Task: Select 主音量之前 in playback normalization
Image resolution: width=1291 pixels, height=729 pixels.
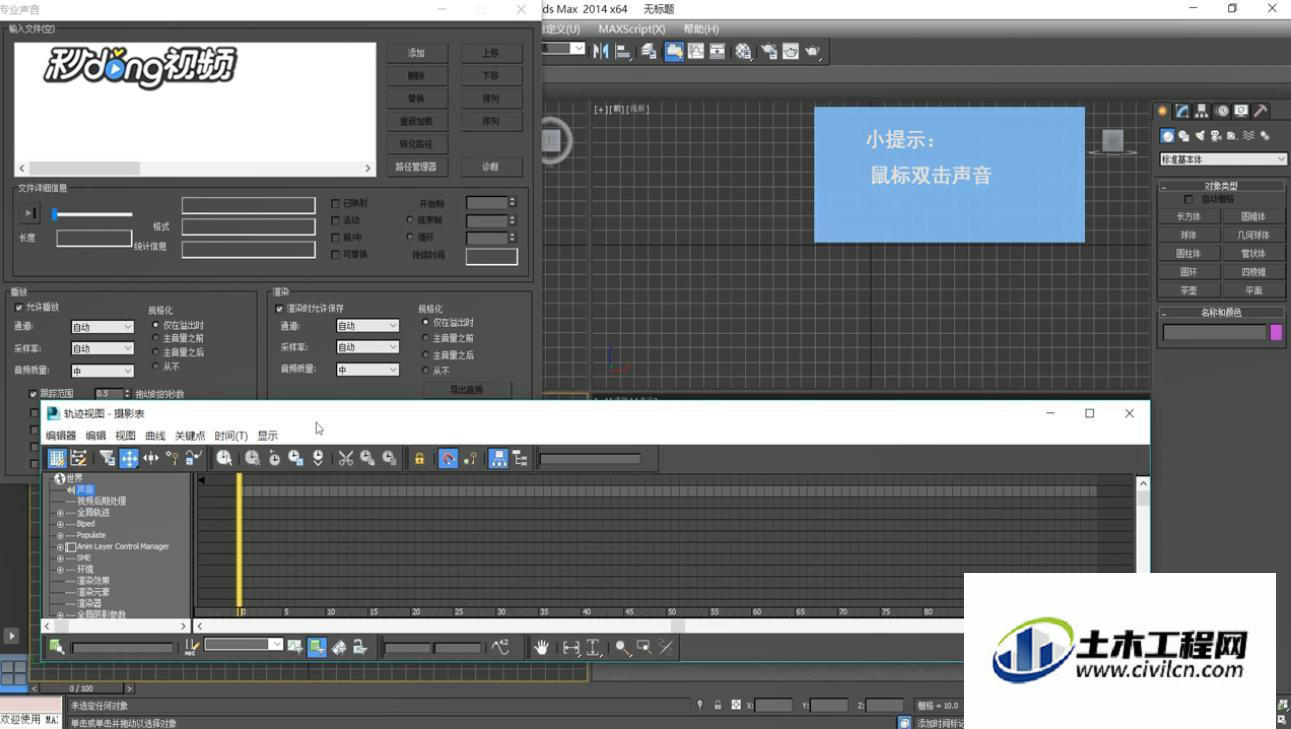Action: (155, 338)
